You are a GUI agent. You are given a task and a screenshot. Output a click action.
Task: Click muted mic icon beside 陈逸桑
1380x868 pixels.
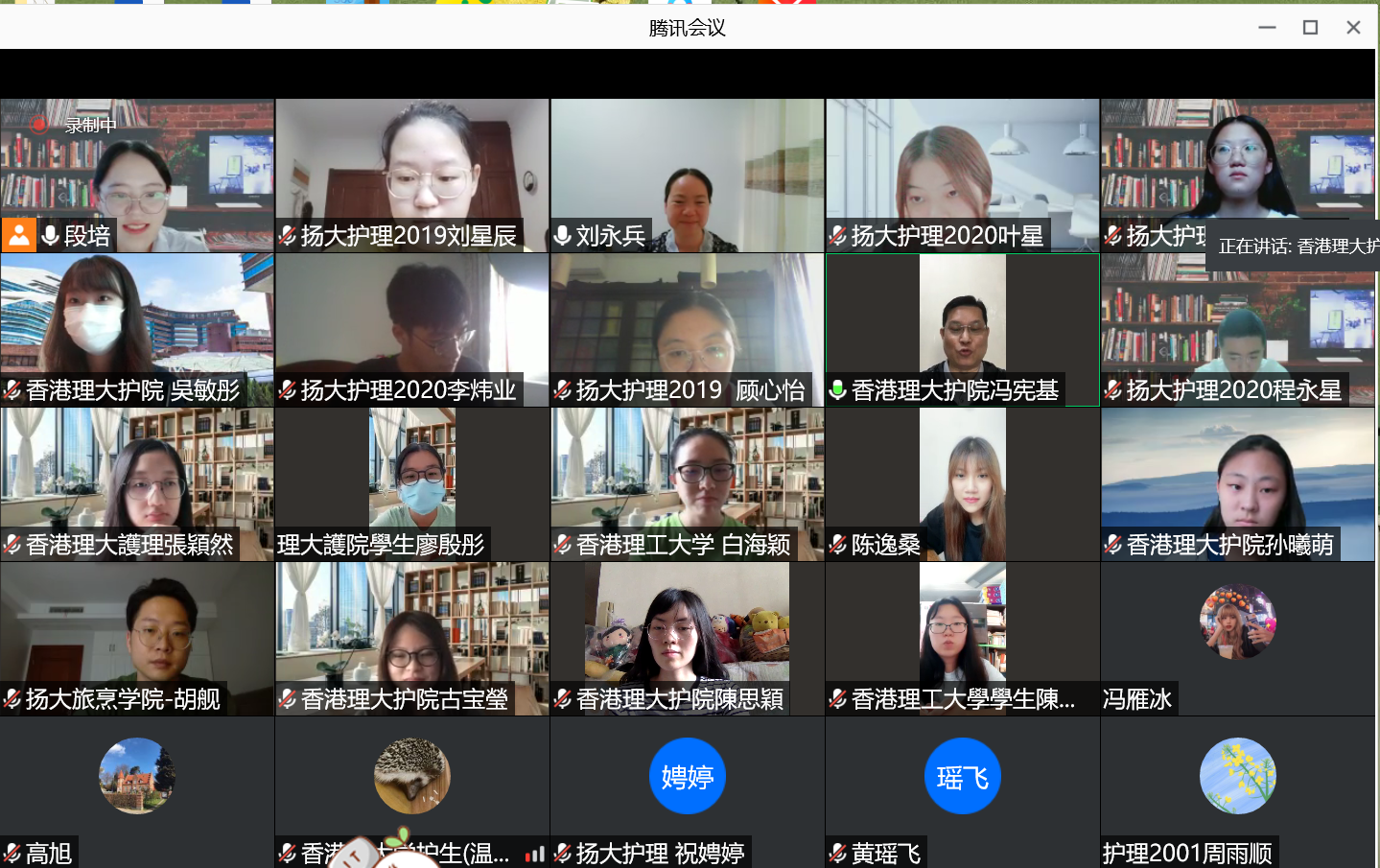point(838,545)
